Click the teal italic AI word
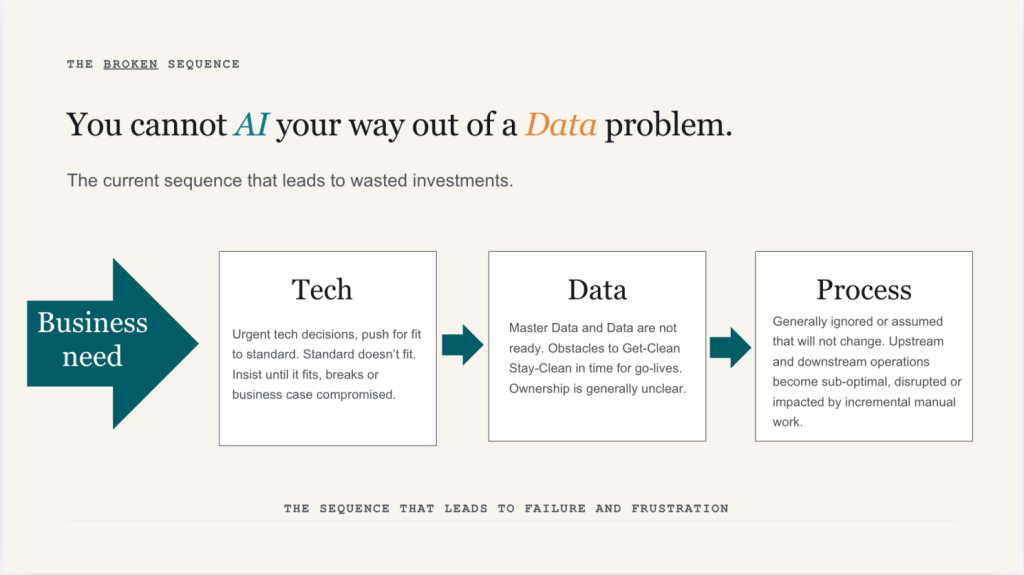This screenshot has width=1024, height=575. (251, 124)
